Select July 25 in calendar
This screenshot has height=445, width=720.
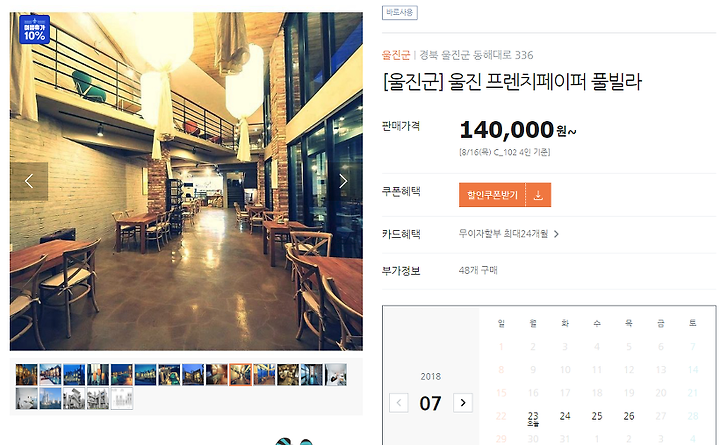(597, 416)
